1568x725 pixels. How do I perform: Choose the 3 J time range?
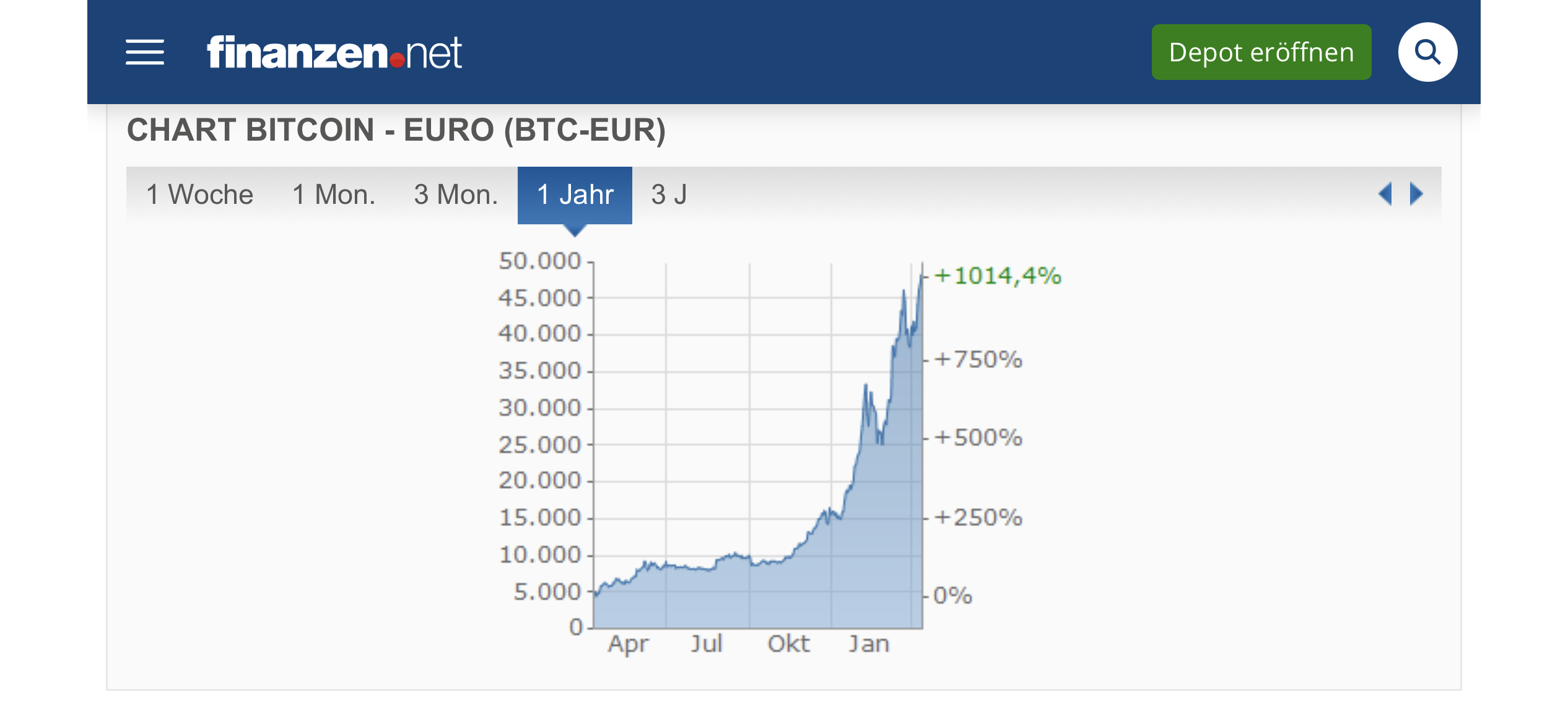[x=669, y=195]
